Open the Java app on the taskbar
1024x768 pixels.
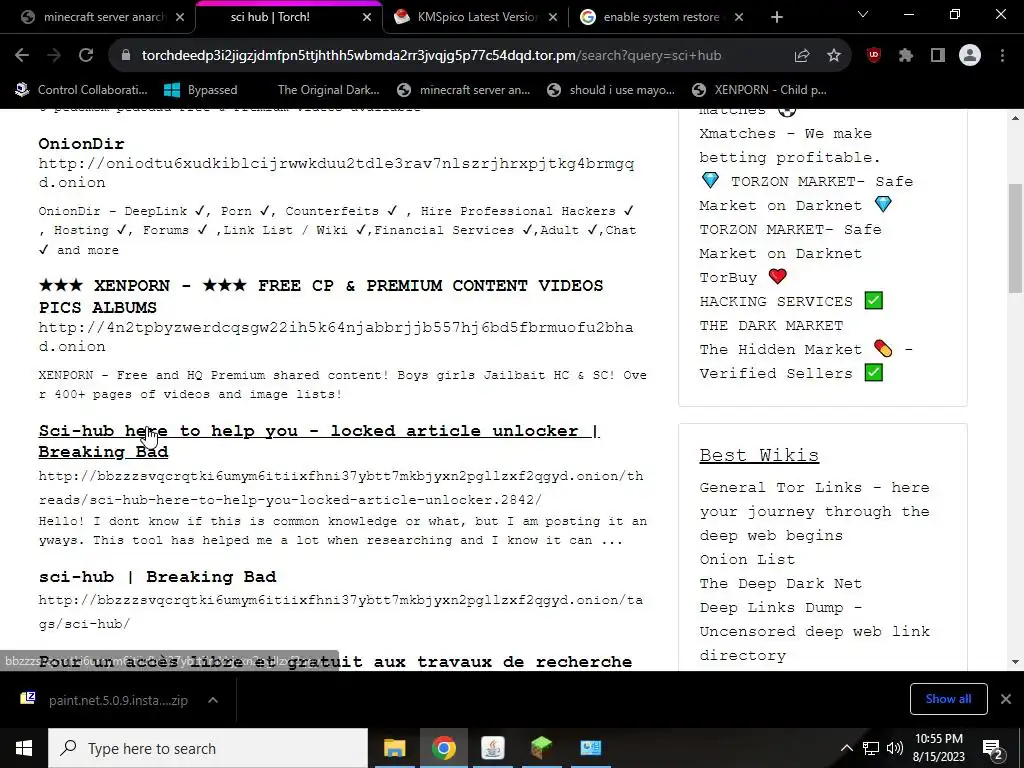(492, 748)
